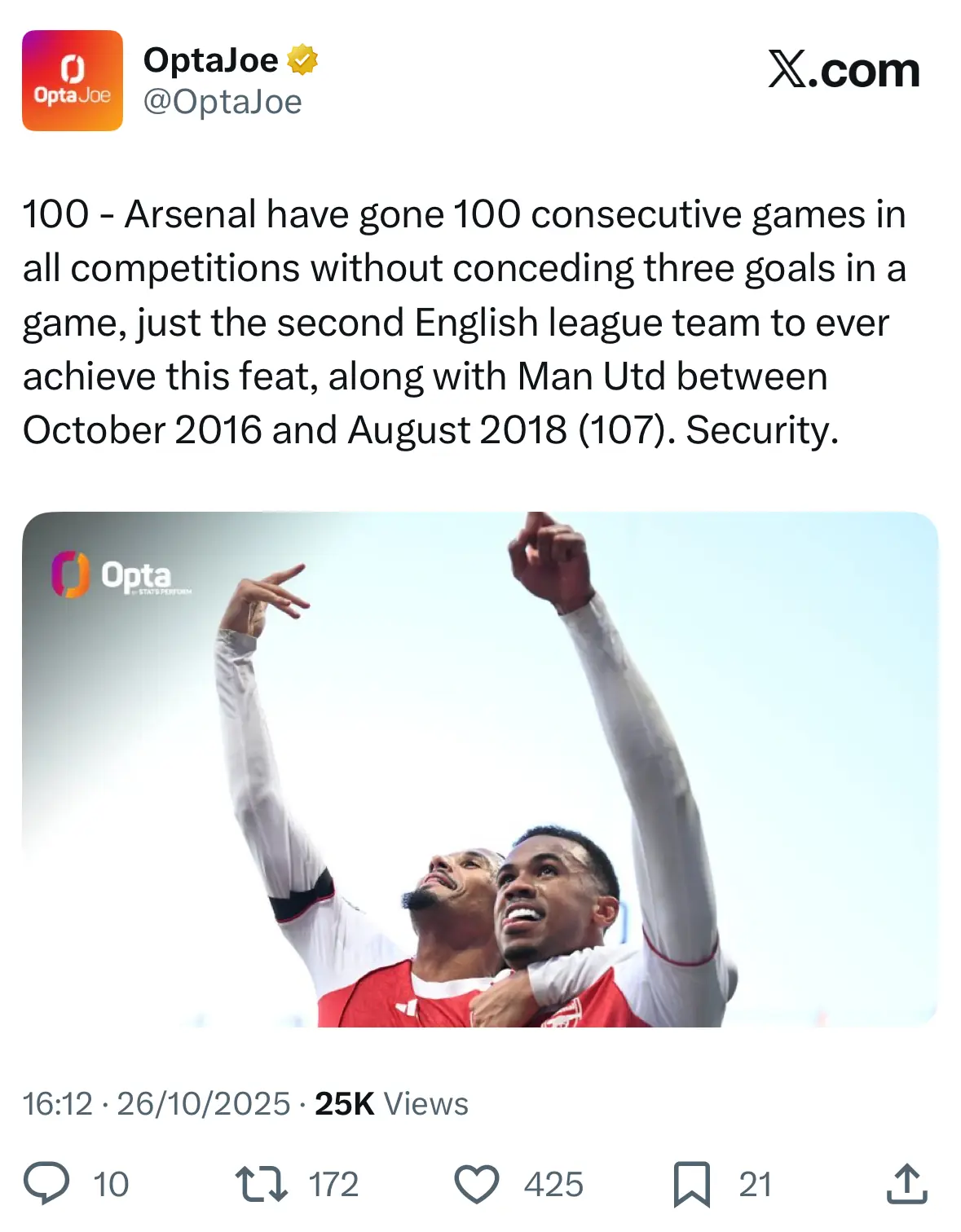The height and width of the screenshot is (1232, 961).
Task: Open the @OptaJoe handle link
Action: 223,103
